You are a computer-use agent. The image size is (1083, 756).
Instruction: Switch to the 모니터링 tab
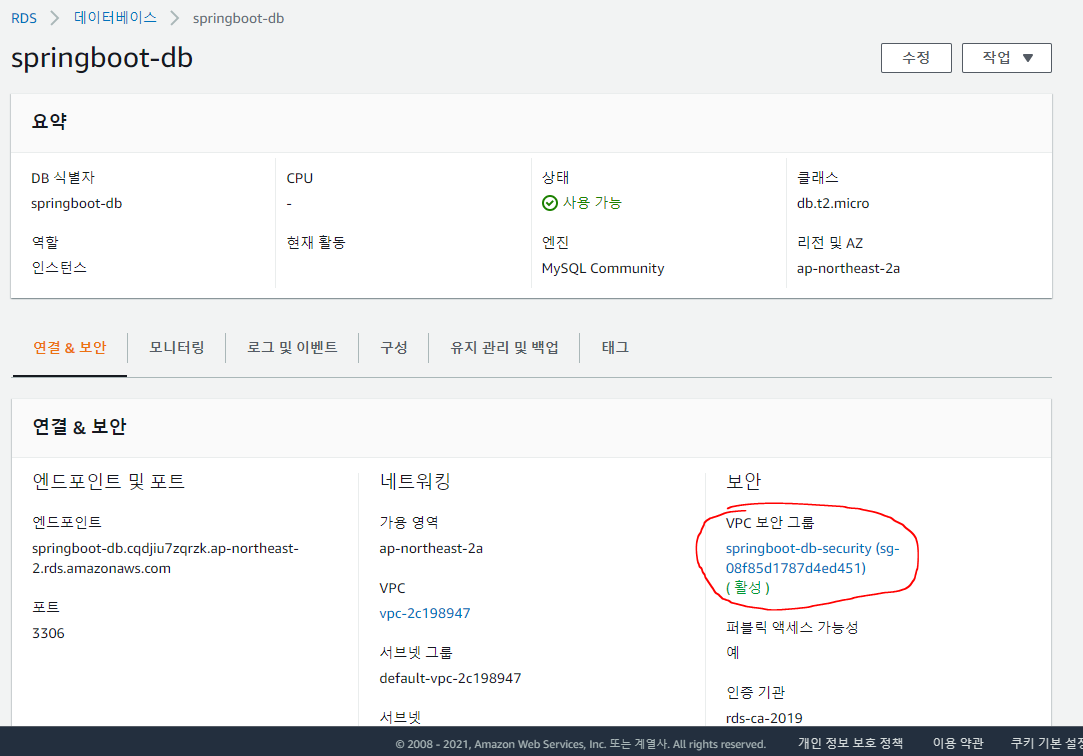click(177, 348)
